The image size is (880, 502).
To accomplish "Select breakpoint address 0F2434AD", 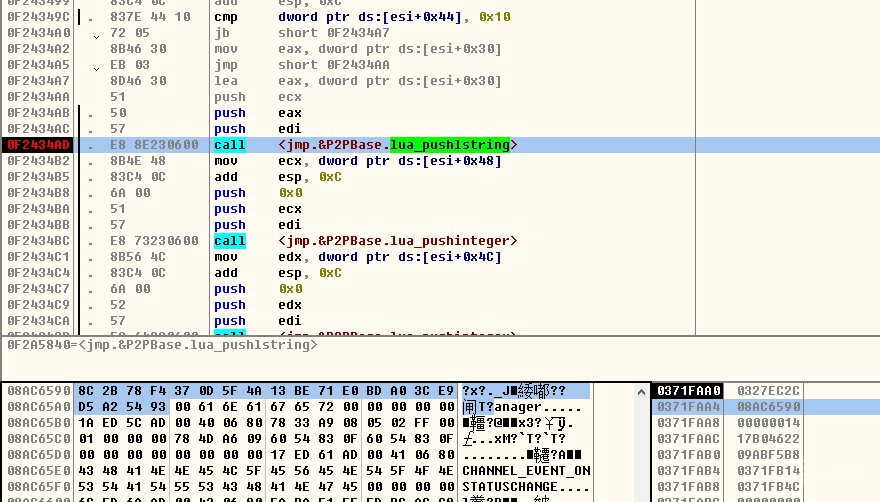I will [x=38, y=145].
